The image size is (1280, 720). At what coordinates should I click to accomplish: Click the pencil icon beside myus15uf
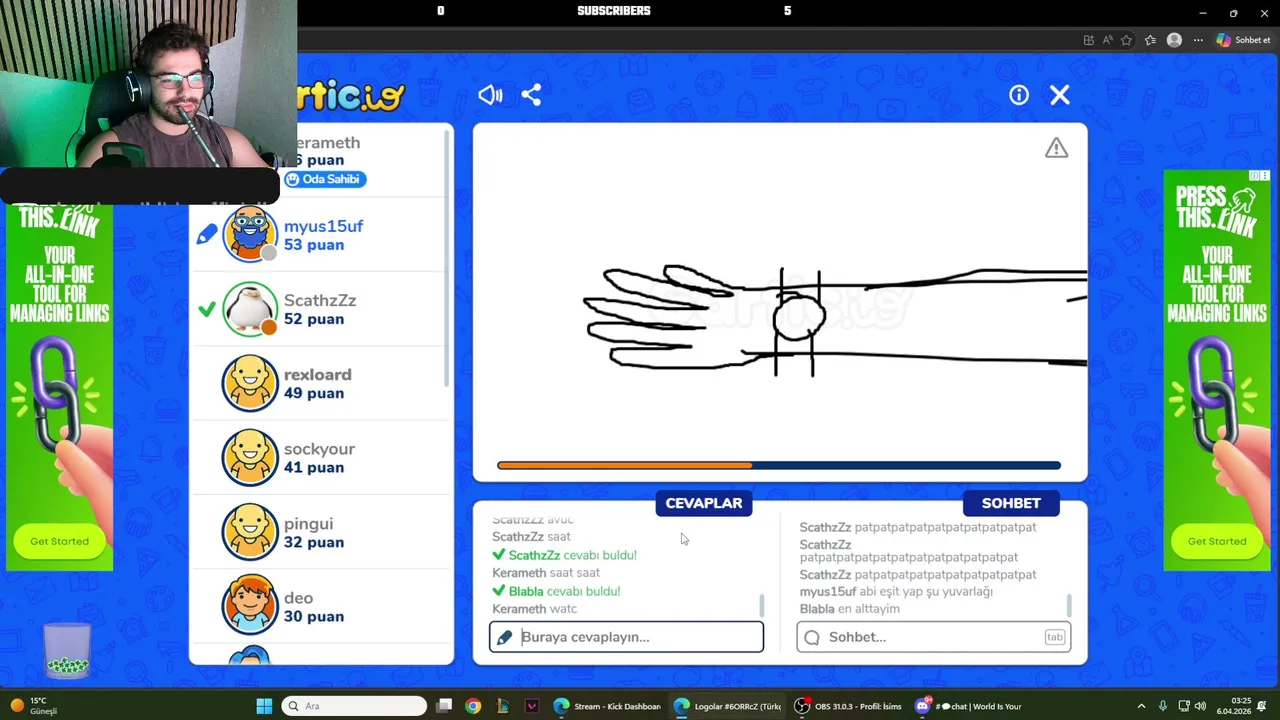(x=206, y=235)
